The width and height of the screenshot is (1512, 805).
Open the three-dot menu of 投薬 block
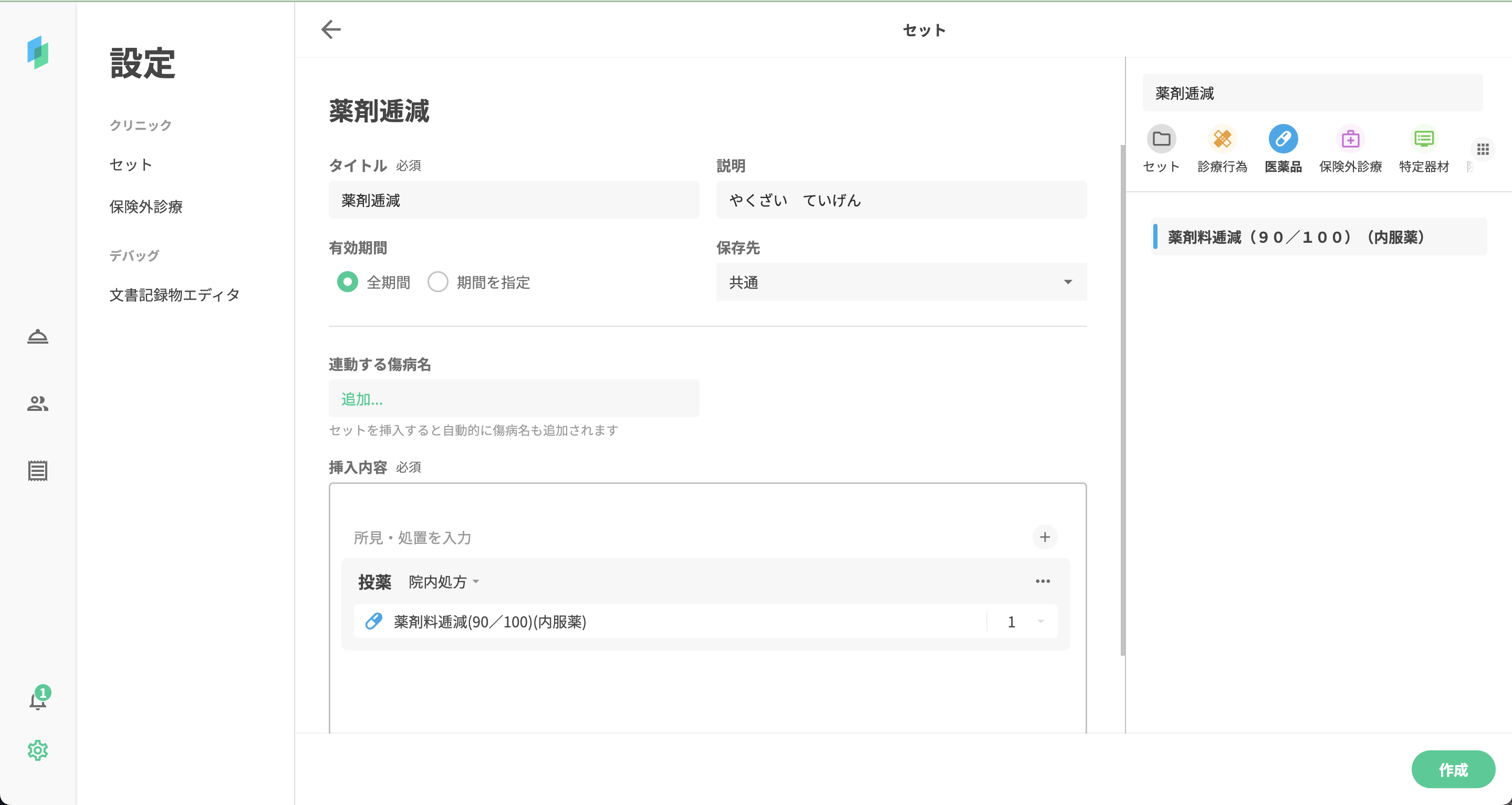pos(1042,581)
